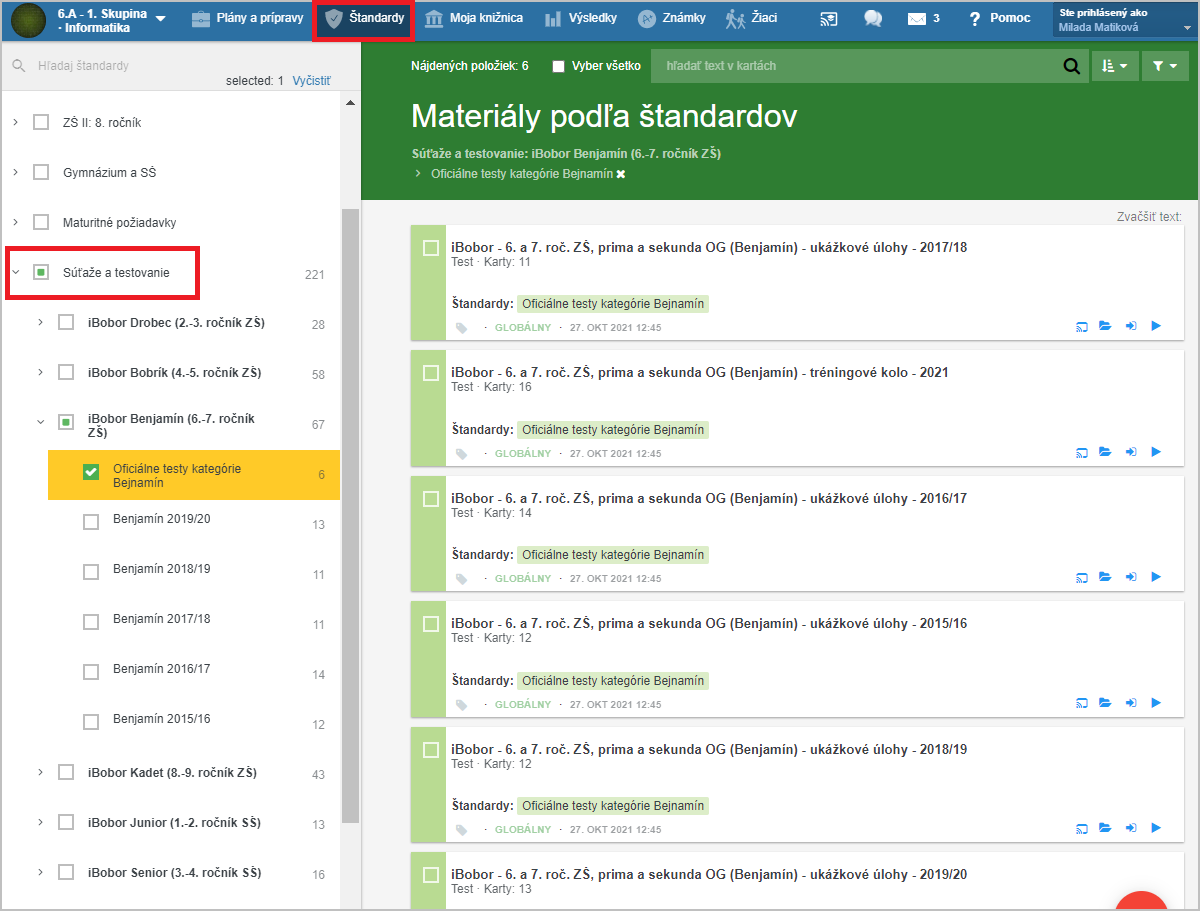The width and height of the screenshot is (1200, 911).
Task: Open folder icon on the 2015/16 card
Action: click(x=1105, y=703)
